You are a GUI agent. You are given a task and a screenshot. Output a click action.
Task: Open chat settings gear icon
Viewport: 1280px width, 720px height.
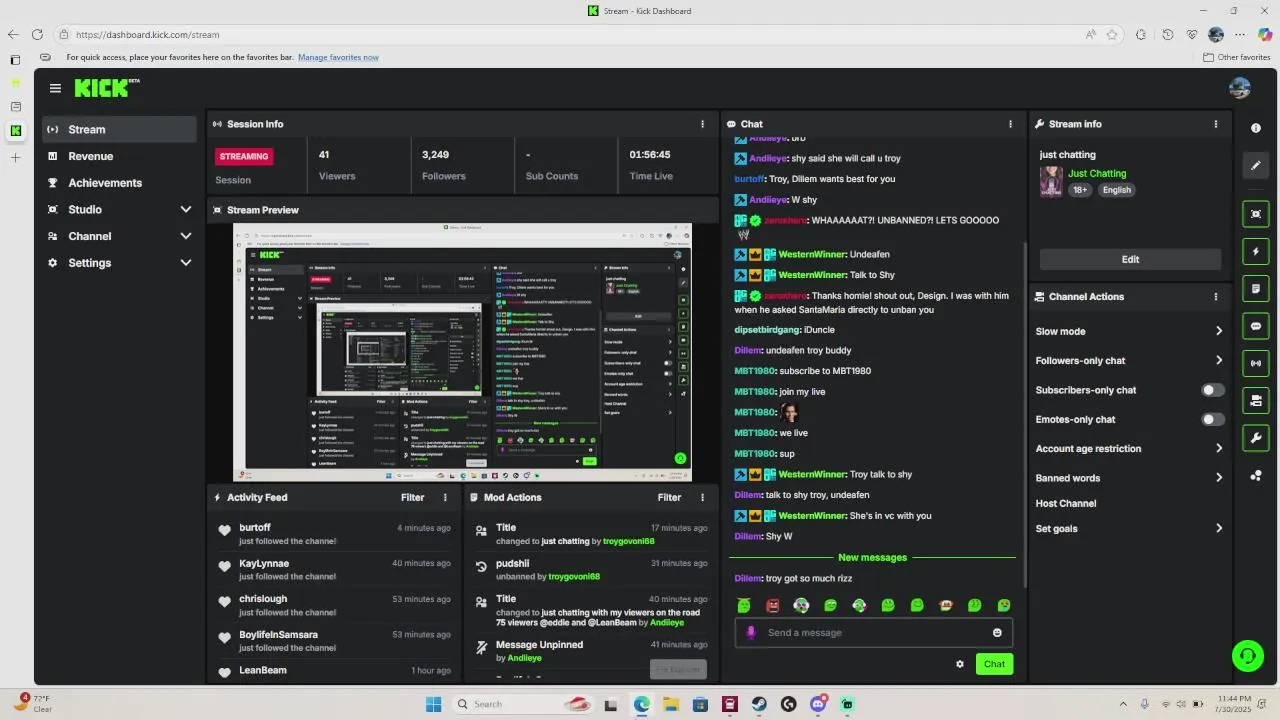(960, 664)
